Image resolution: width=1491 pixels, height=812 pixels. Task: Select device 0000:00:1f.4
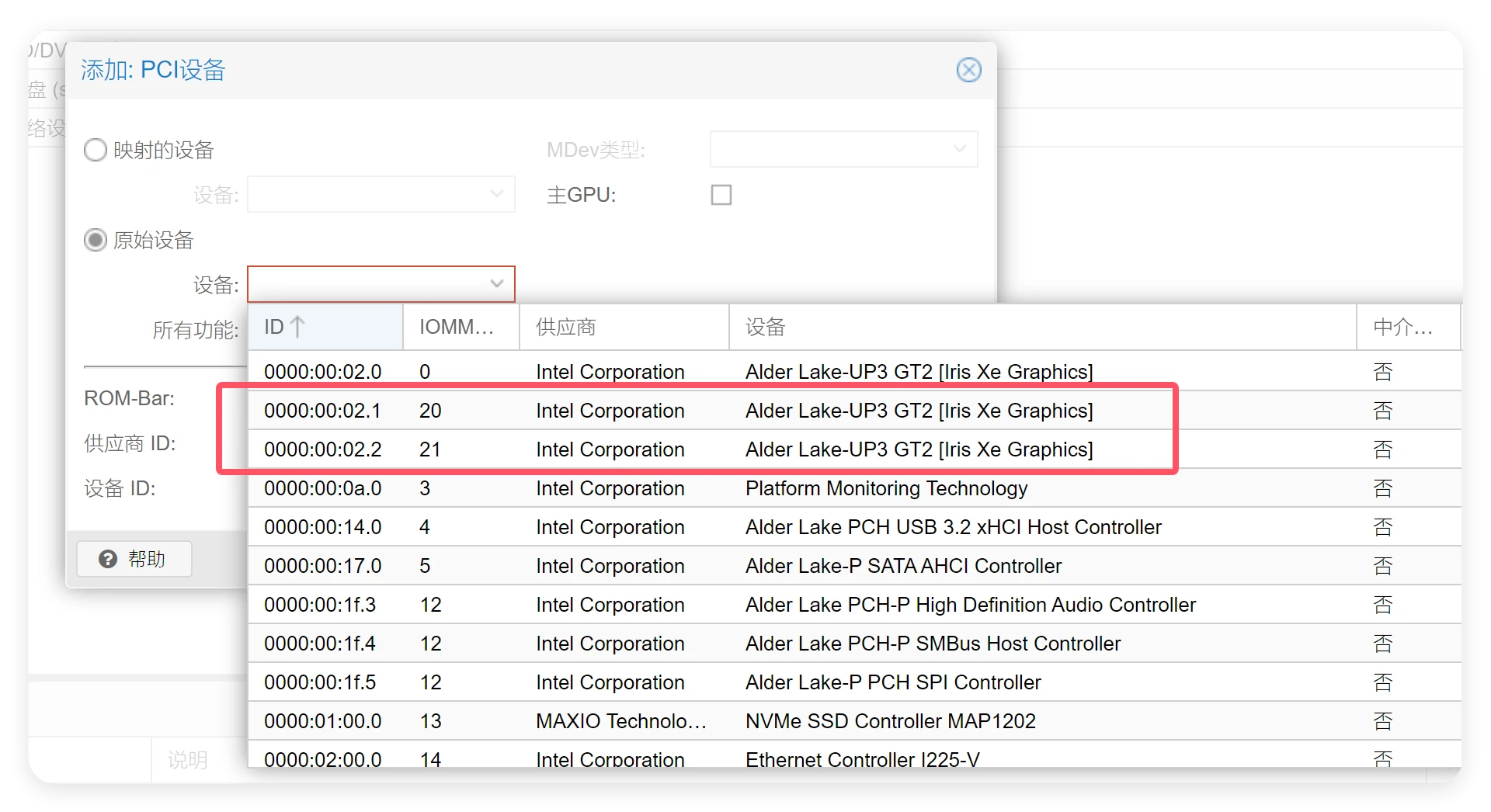click(x=854, y=644)
